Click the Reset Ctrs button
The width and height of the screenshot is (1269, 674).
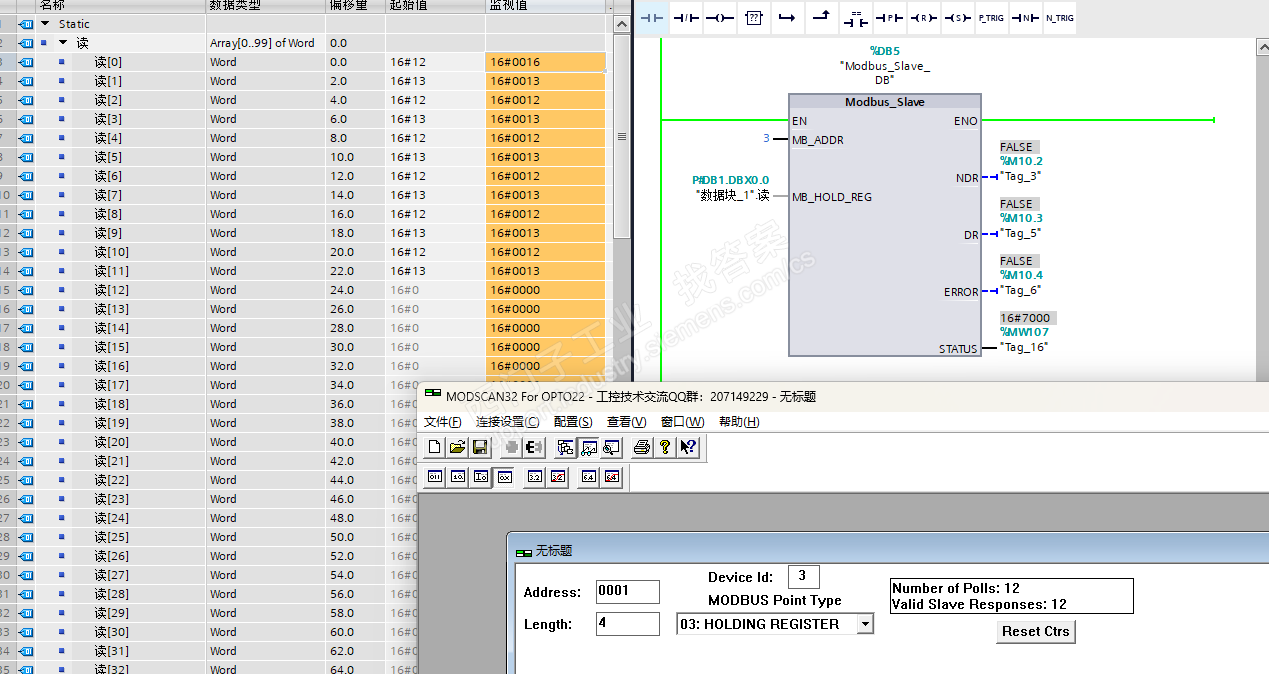1036,631
